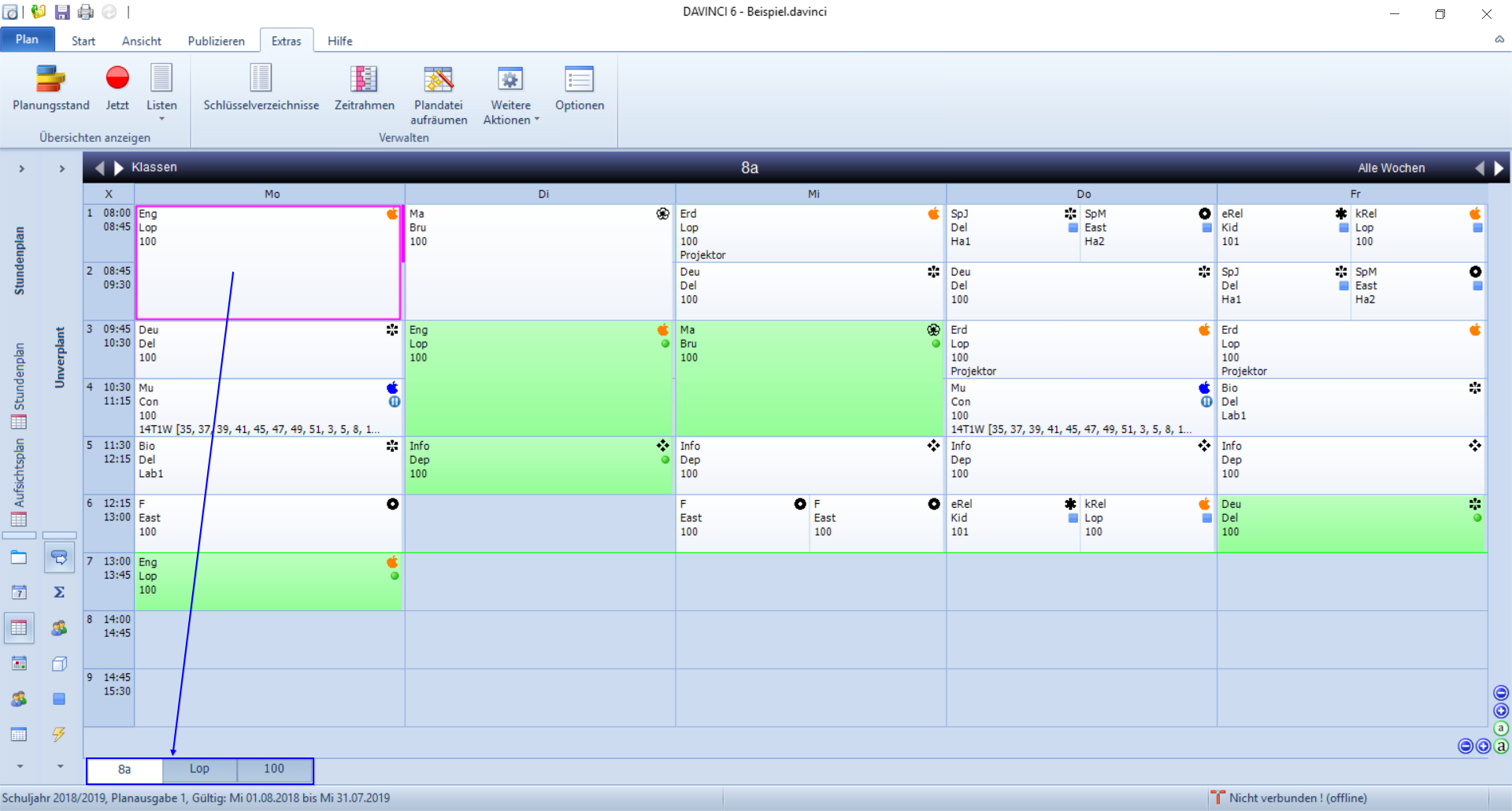
Task: Click the Mo column header
Action: (272, 194)
